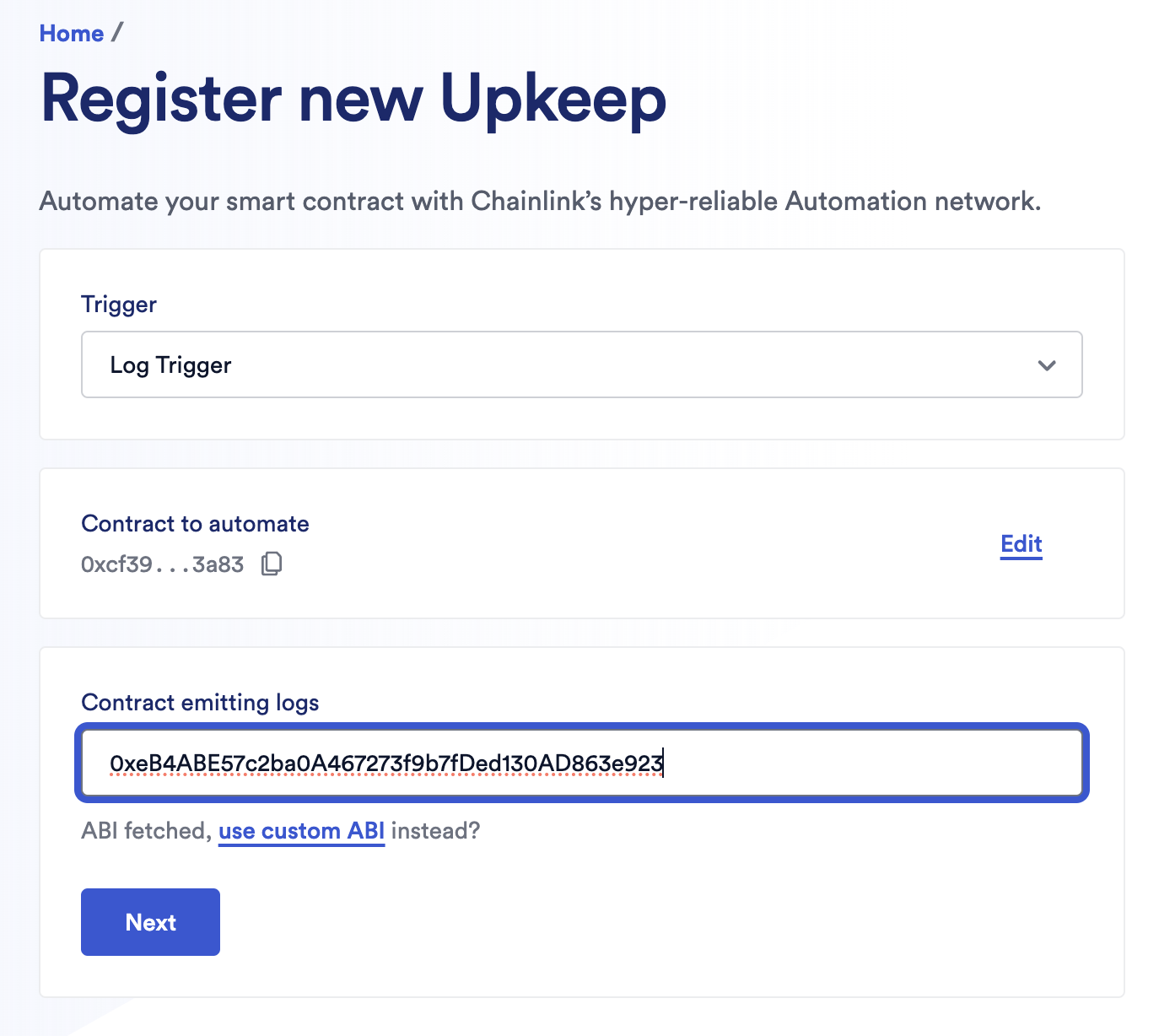Click the Automate your smart contract description
This screenshot has width=1159, height=1036.
point(540,202)
